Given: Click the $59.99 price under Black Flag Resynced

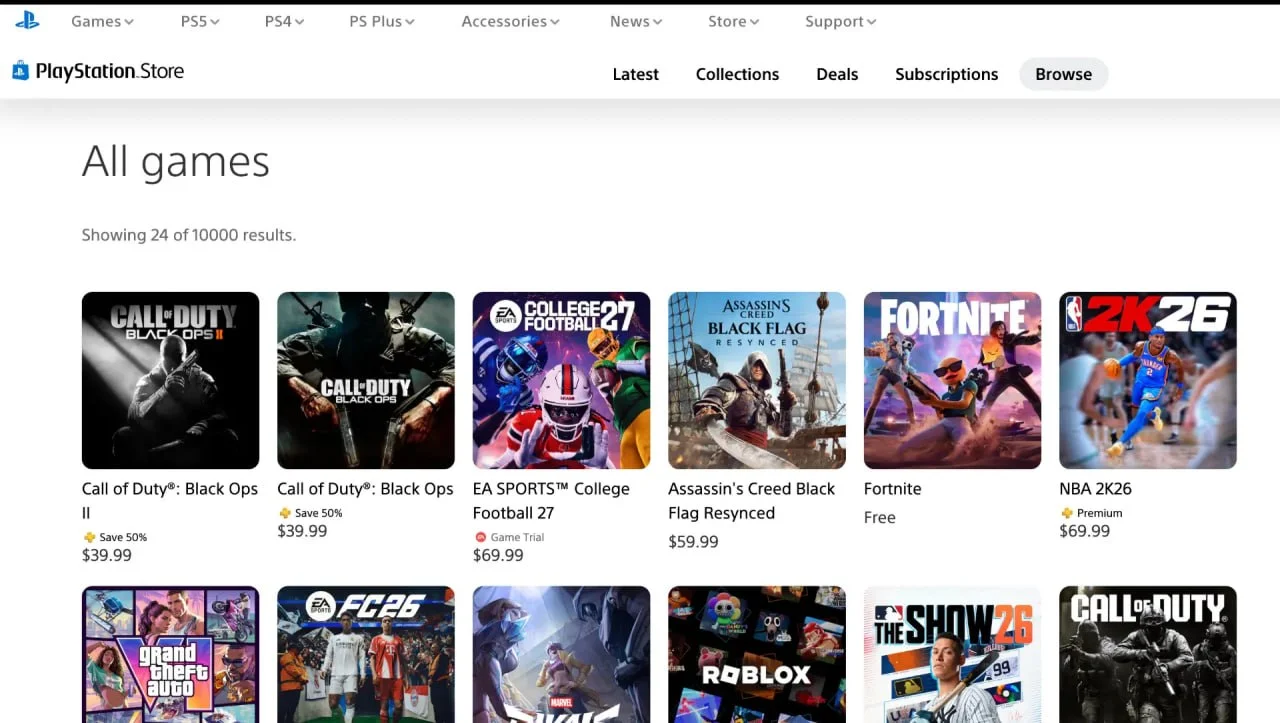Looking at the screenshot, I should point(693,542).
